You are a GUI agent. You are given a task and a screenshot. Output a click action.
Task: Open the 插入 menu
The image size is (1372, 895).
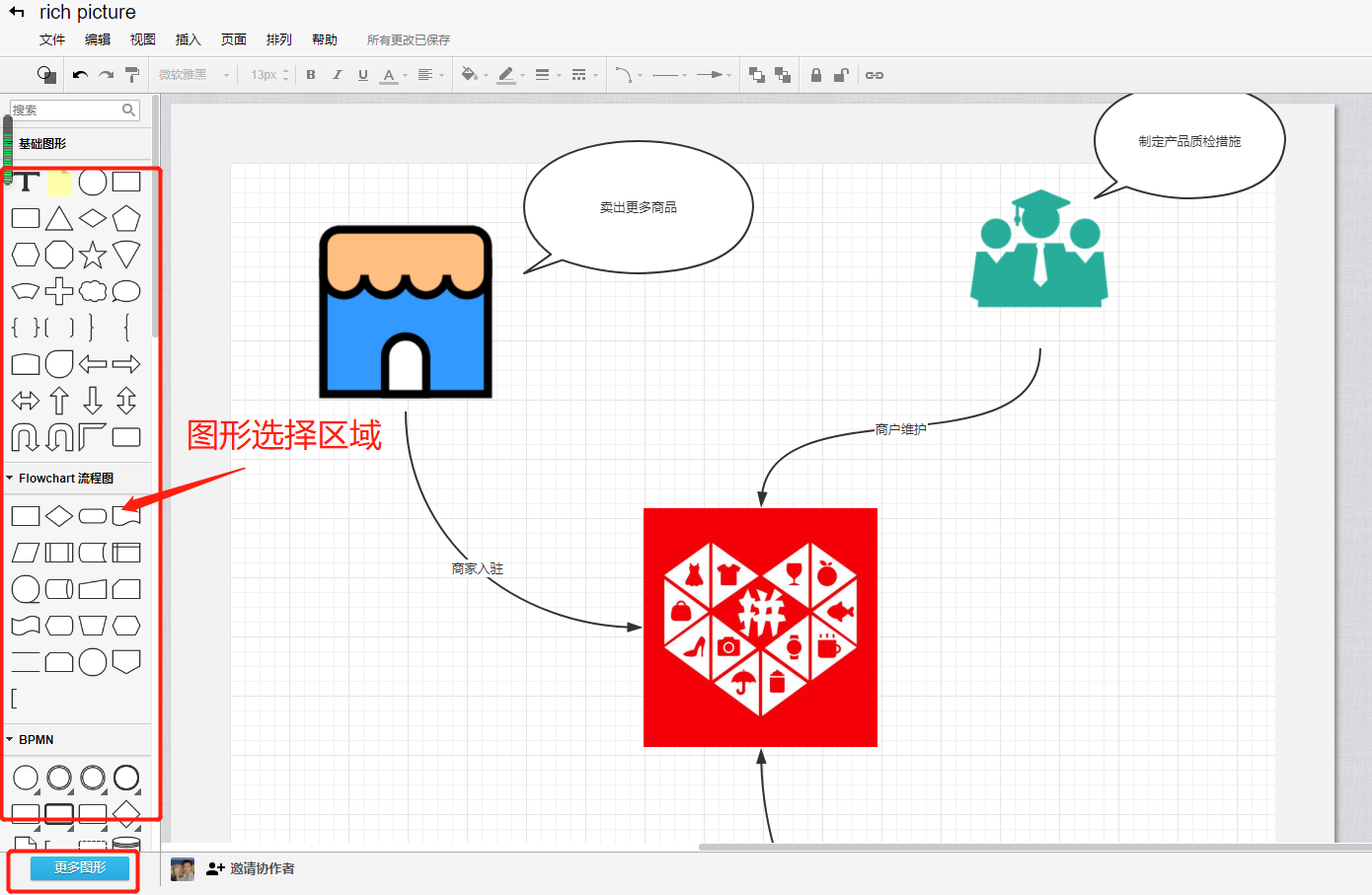(x=189, y=39)
